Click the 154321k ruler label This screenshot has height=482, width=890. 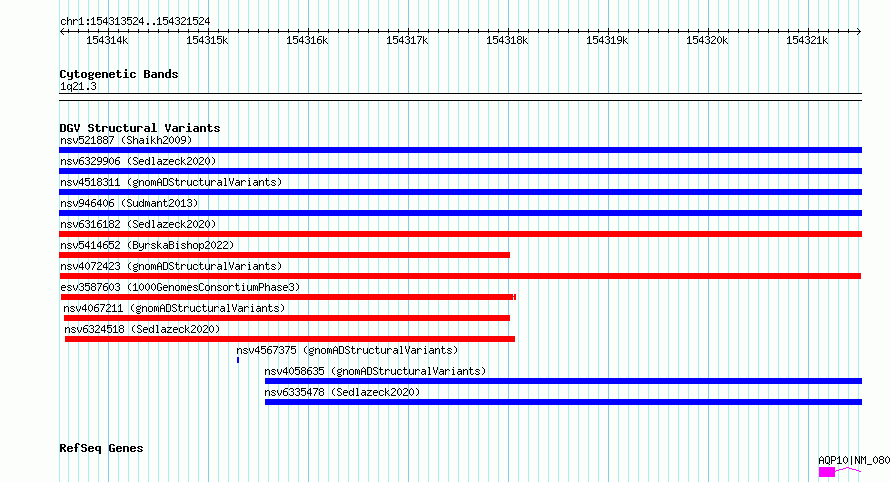(x=807, y=40)
